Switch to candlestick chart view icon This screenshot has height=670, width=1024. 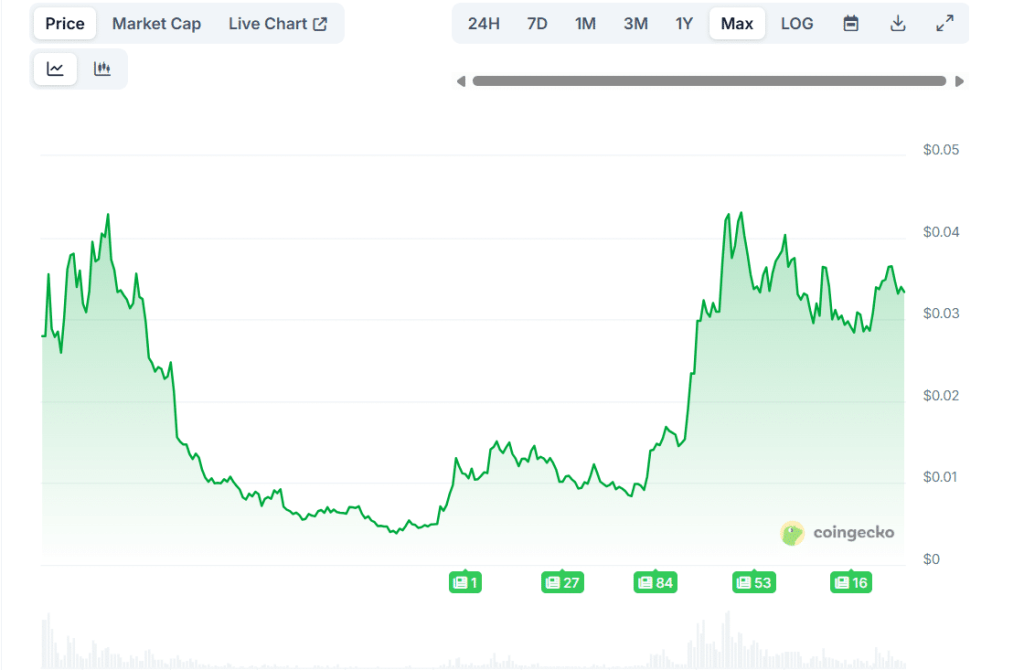click(102, 69)
